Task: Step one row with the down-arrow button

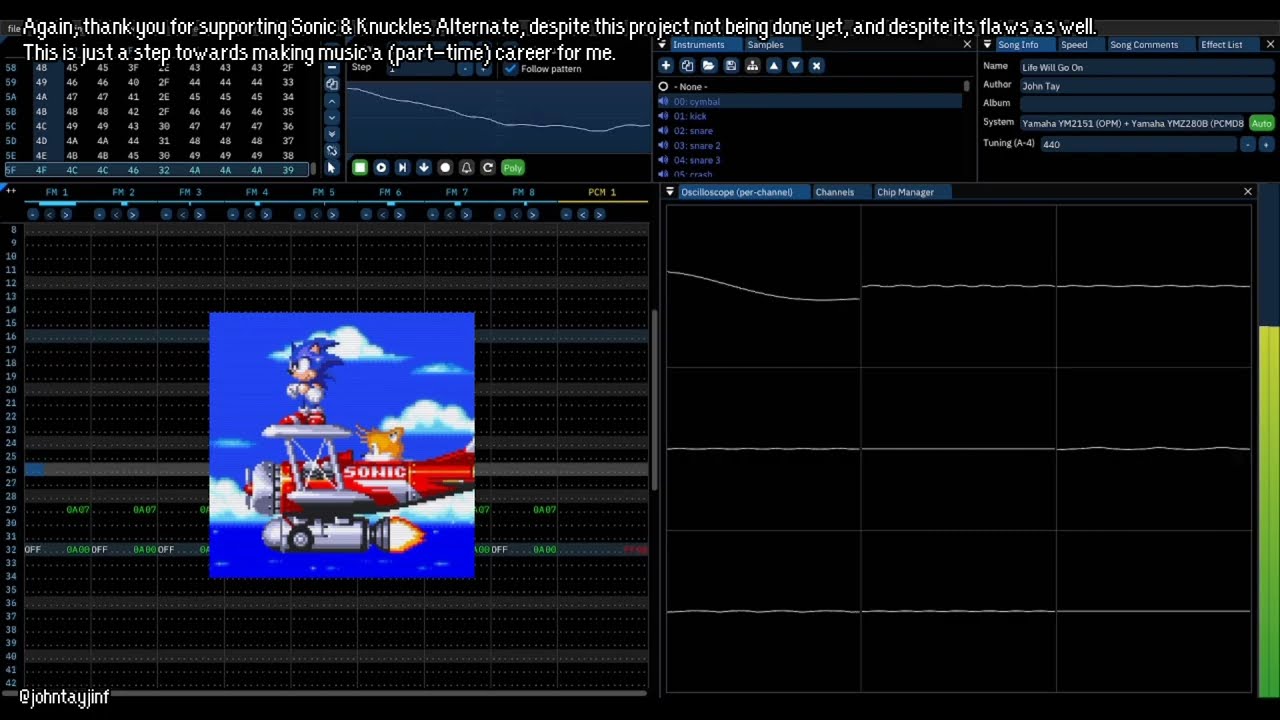Action: [x=424, y=168]
